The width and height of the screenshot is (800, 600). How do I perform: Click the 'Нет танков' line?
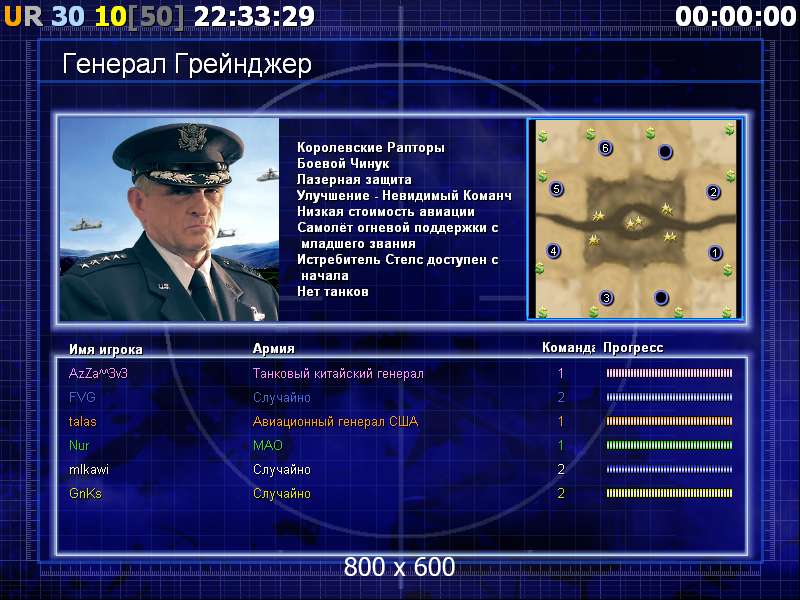pyautogui.click(x=333, y=292)
